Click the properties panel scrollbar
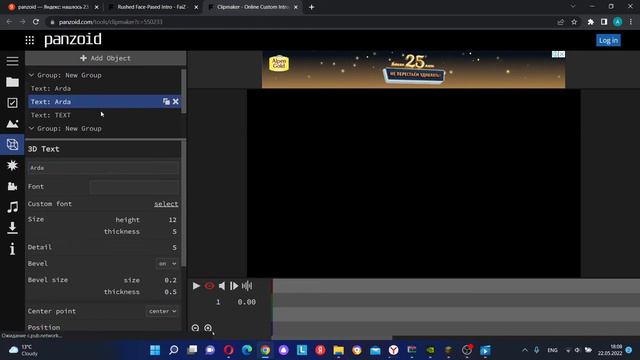The width and height of the screenshot is (640, 360). tap(184, 203)
